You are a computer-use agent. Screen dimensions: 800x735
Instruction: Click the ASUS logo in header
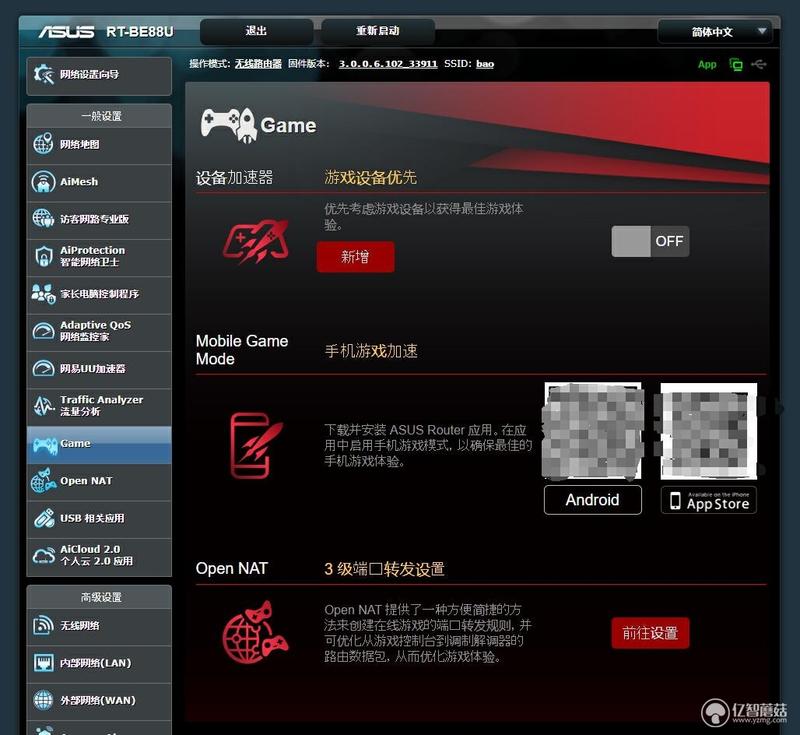coord(66,32)
